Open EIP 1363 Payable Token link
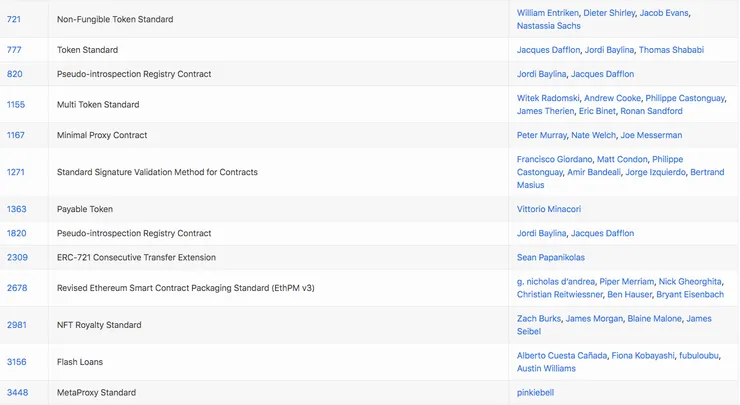This screenshot has width=740, height=405. tap(17, 209)
